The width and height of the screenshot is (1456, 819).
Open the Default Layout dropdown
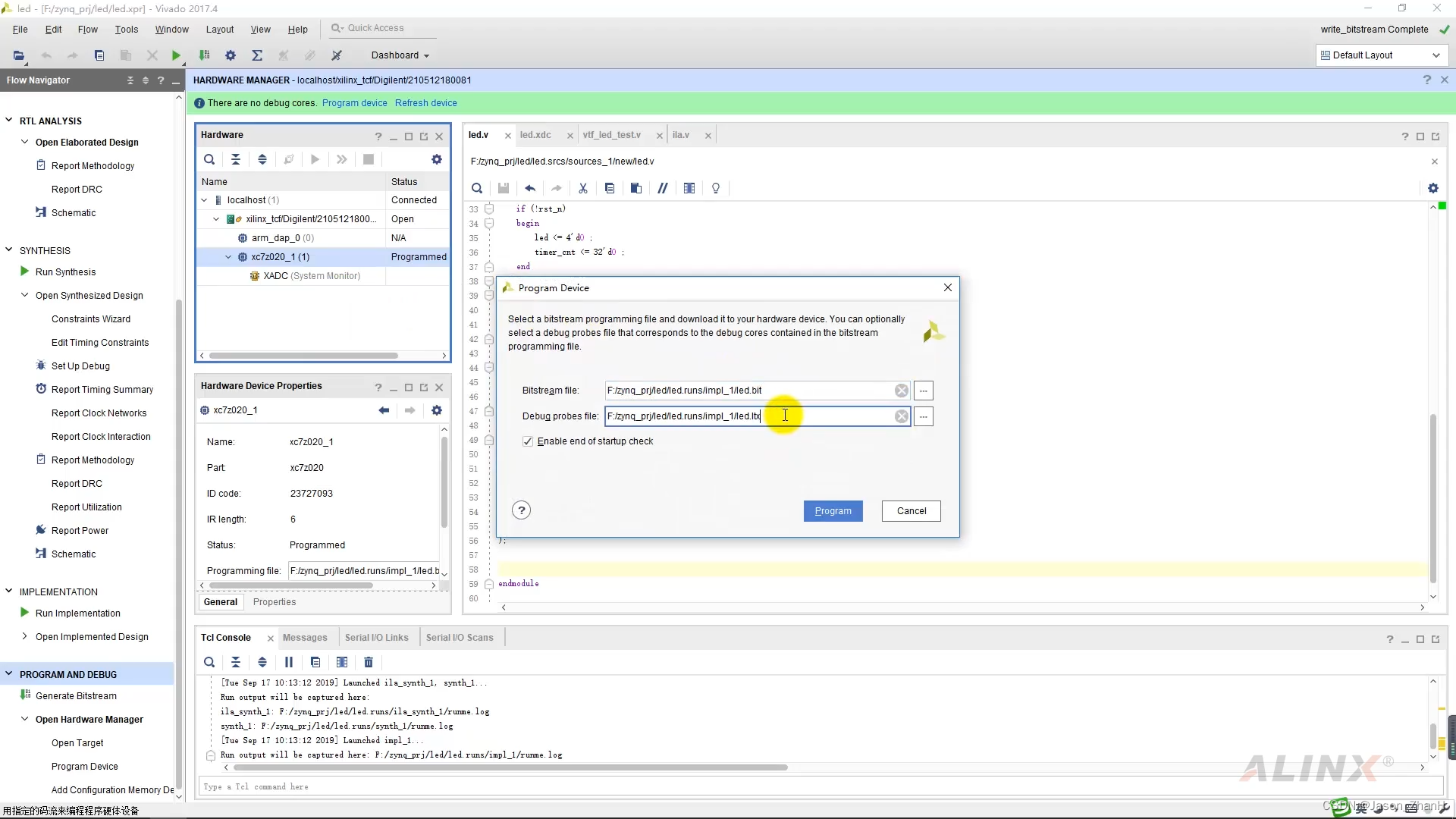1380,55
